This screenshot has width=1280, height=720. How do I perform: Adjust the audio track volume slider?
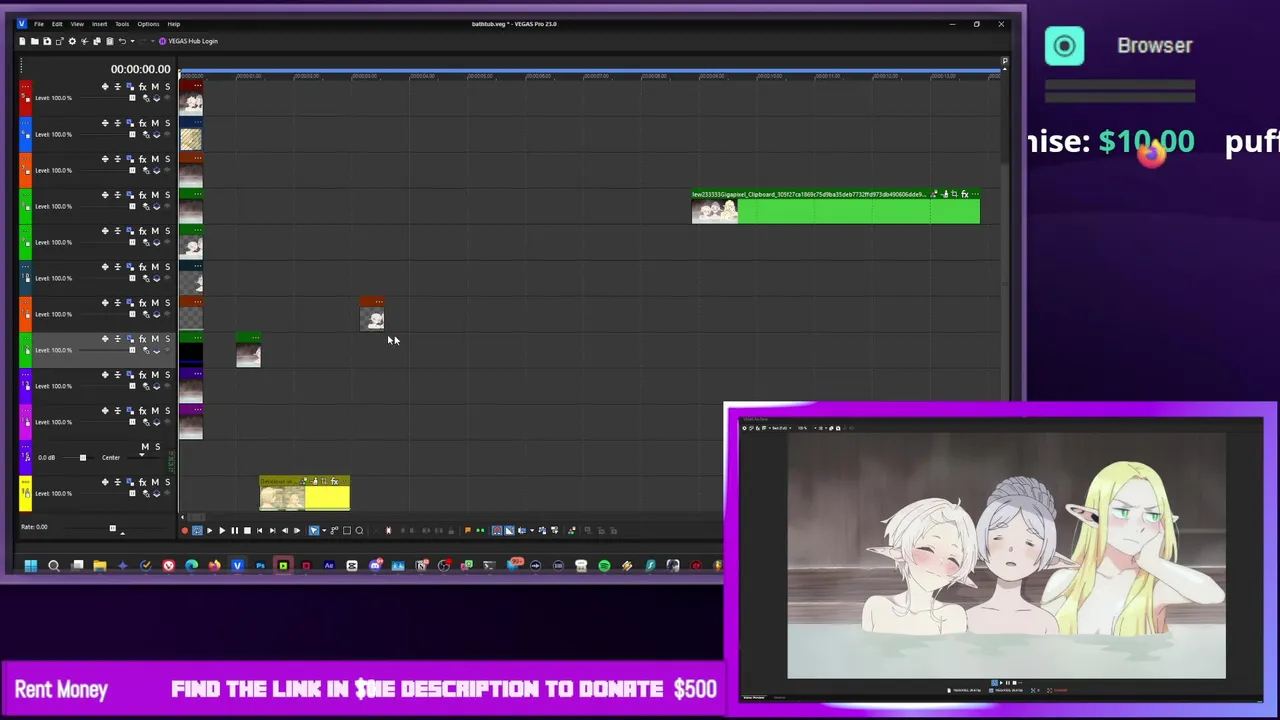click(x=83, y=457)
